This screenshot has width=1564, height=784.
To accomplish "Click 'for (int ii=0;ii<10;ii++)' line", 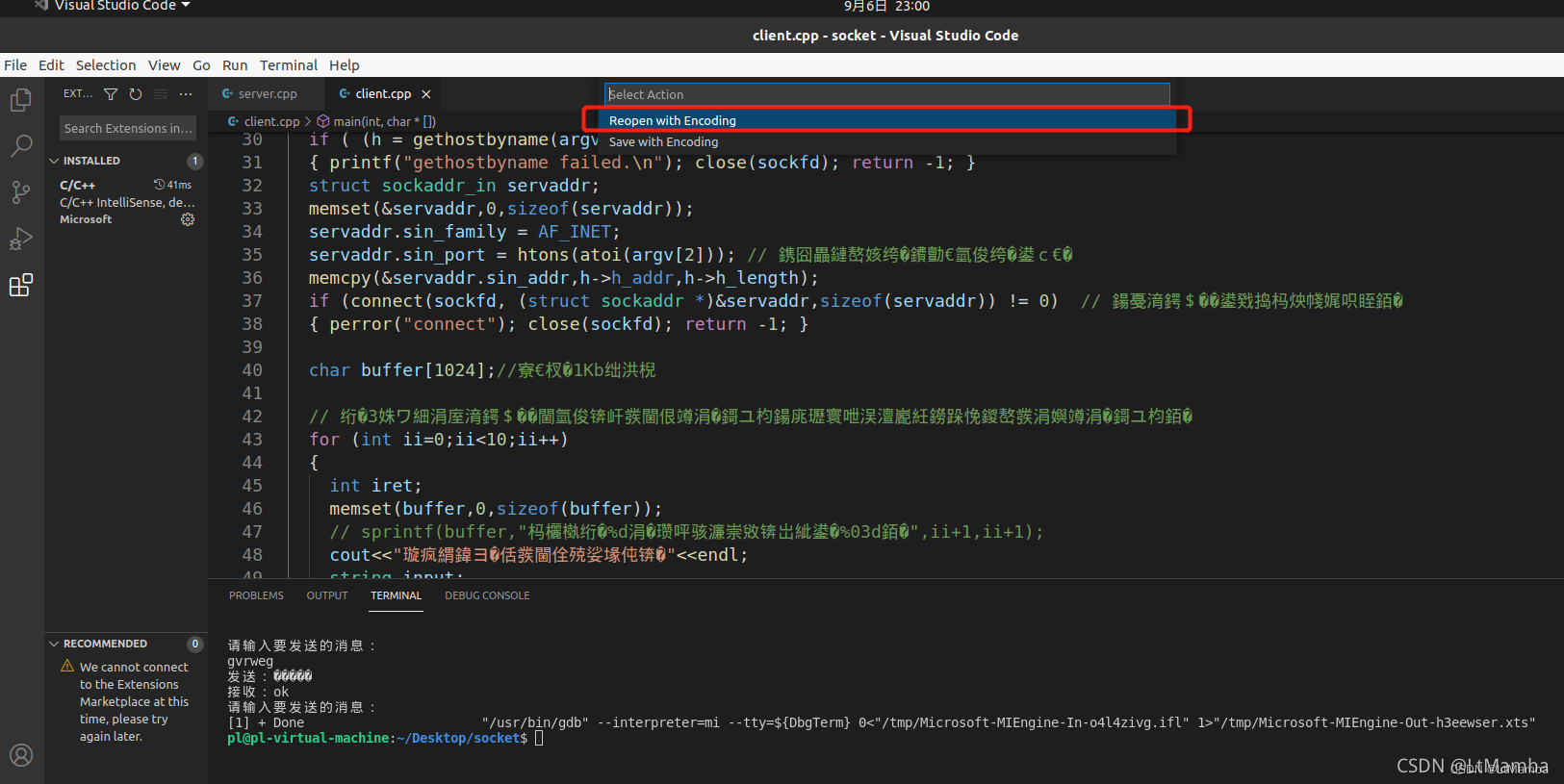I will 439,440.
